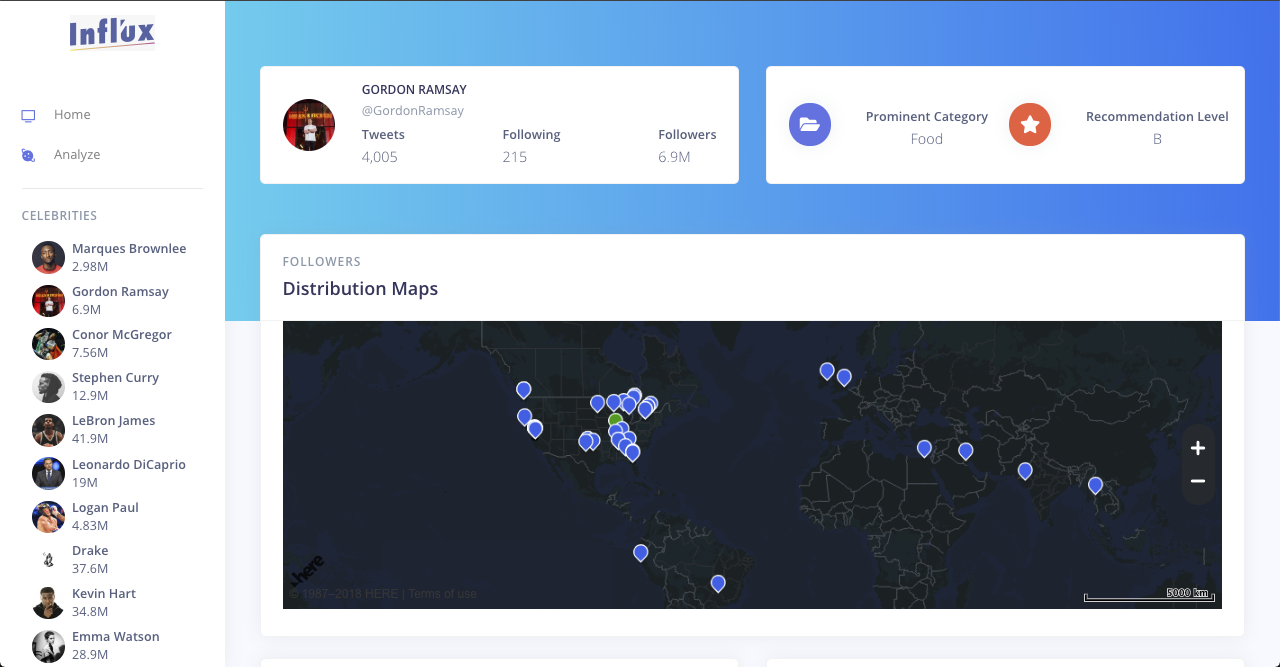This screenshot has width=1280, height=667.
Task: Select Conor McGregor avatar
Action: 48,343
